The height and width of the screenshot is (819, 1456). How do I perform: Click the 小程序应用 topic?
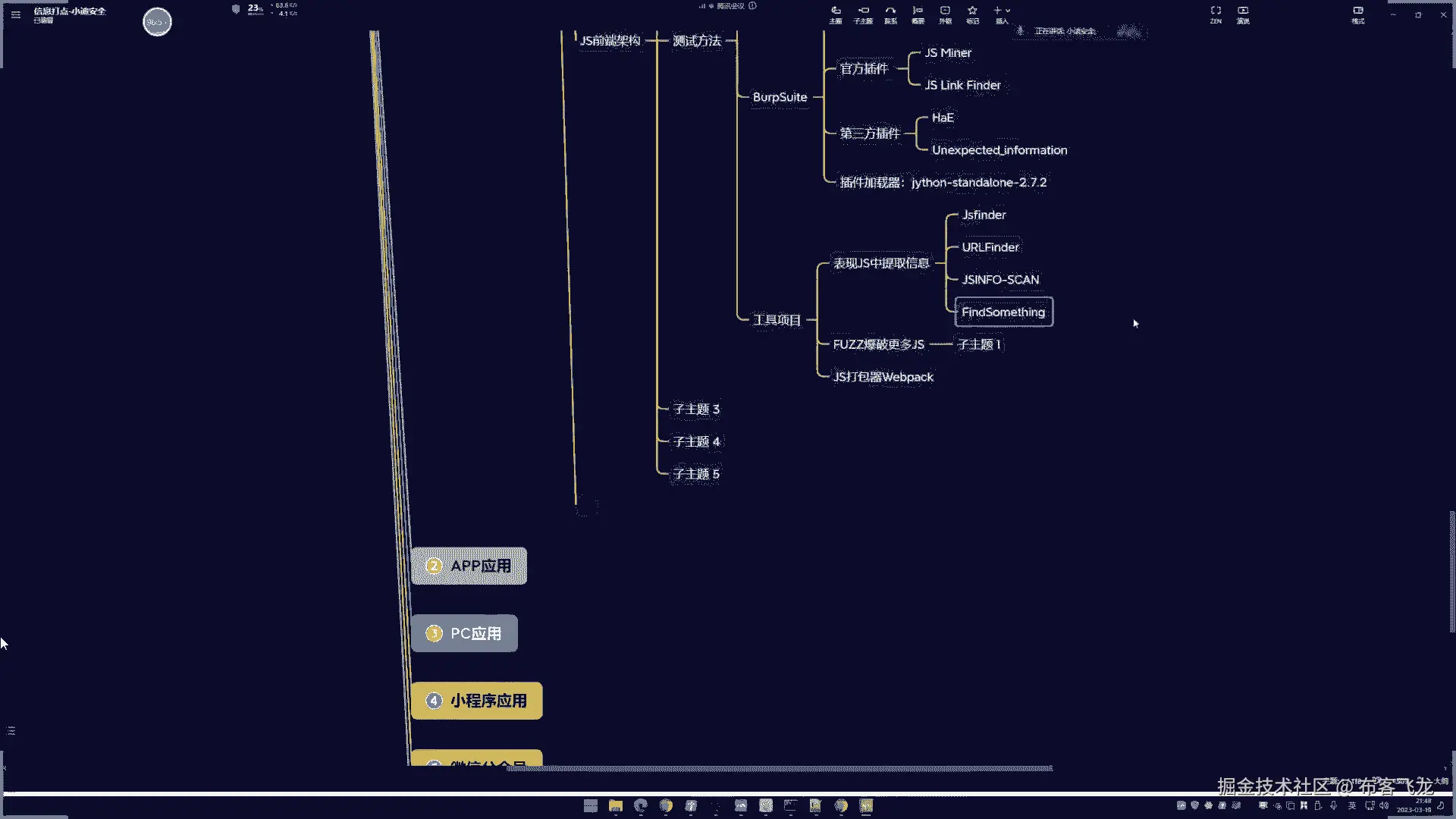coord(476,701)
